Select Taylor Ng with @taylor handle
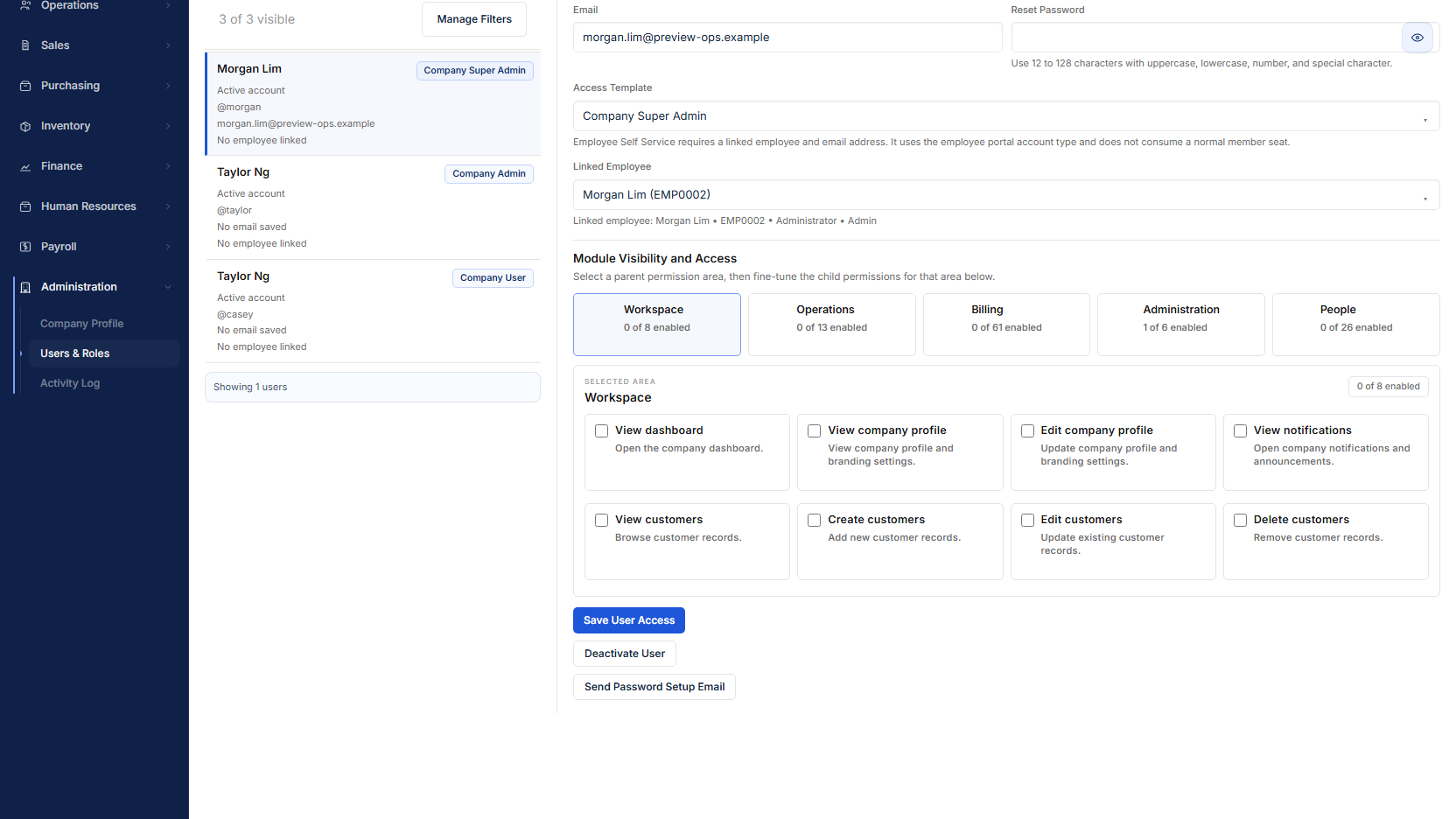Screen dimensions: 1456x819 (x=373, y=207)
